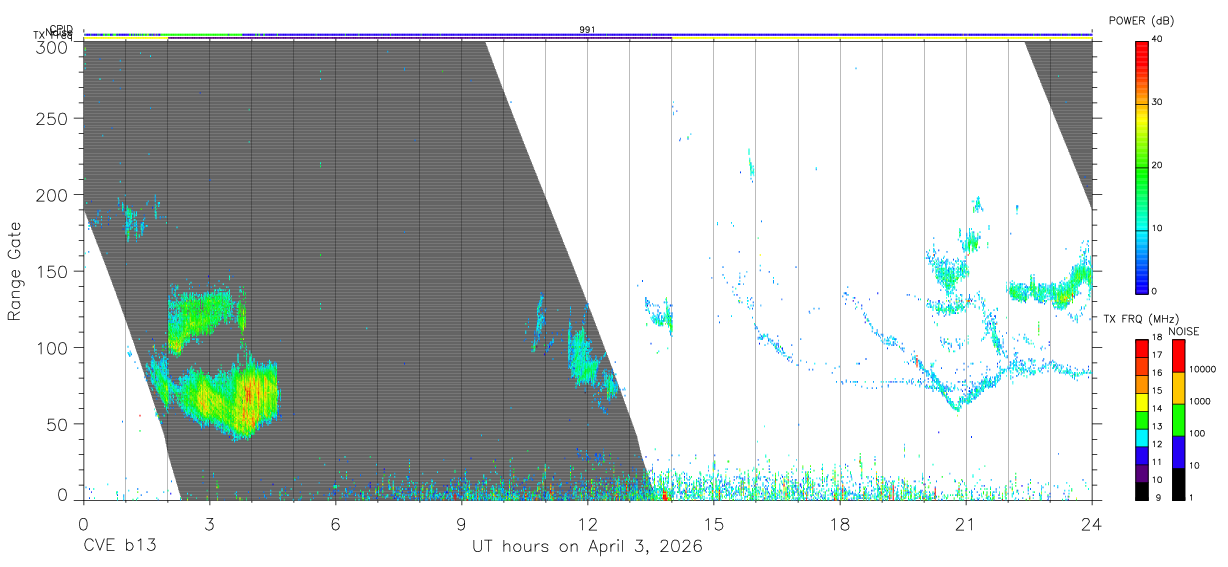Select the 6 tick on UT hours axis
The height and width of the screenshot is (567, 1228).
[x=335, y=524]
